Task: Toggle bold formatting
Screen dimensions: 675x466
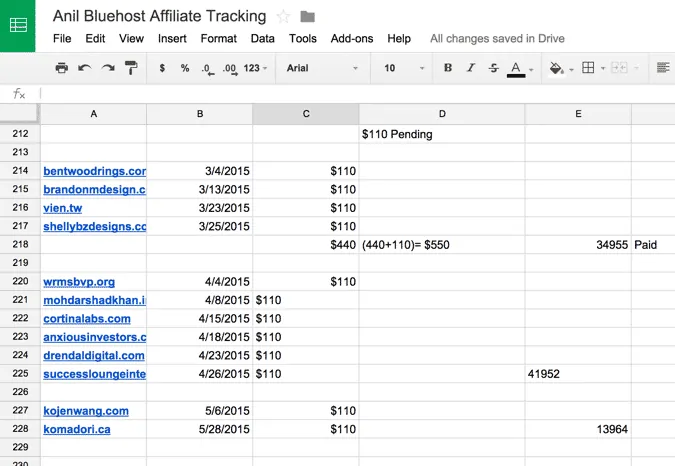Action: tap(448, 68)
